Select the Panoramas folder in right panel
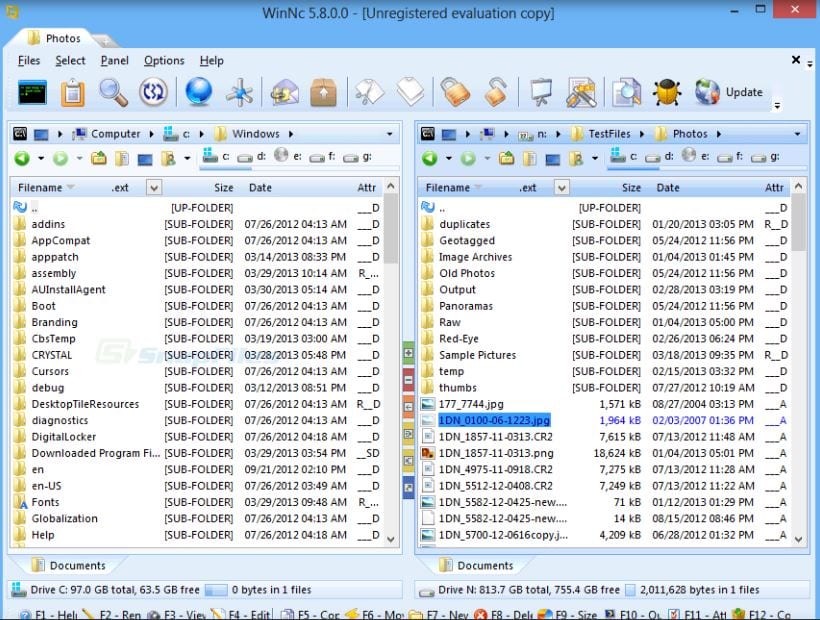The height and width of the screenshot is (620, 820). click(x=604, y=306)
